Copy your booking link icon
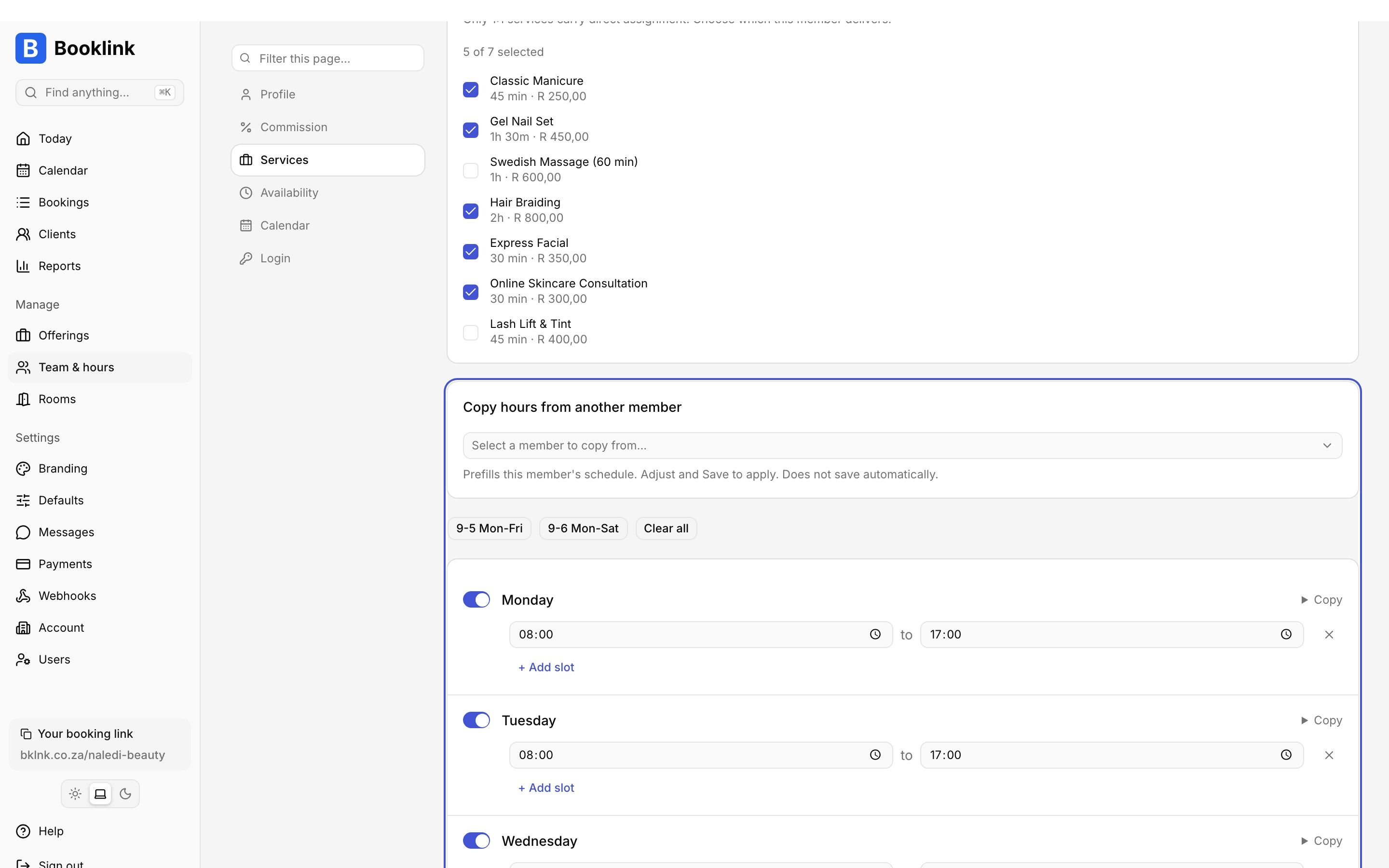The image size is (1389, 868). (26, 733)
